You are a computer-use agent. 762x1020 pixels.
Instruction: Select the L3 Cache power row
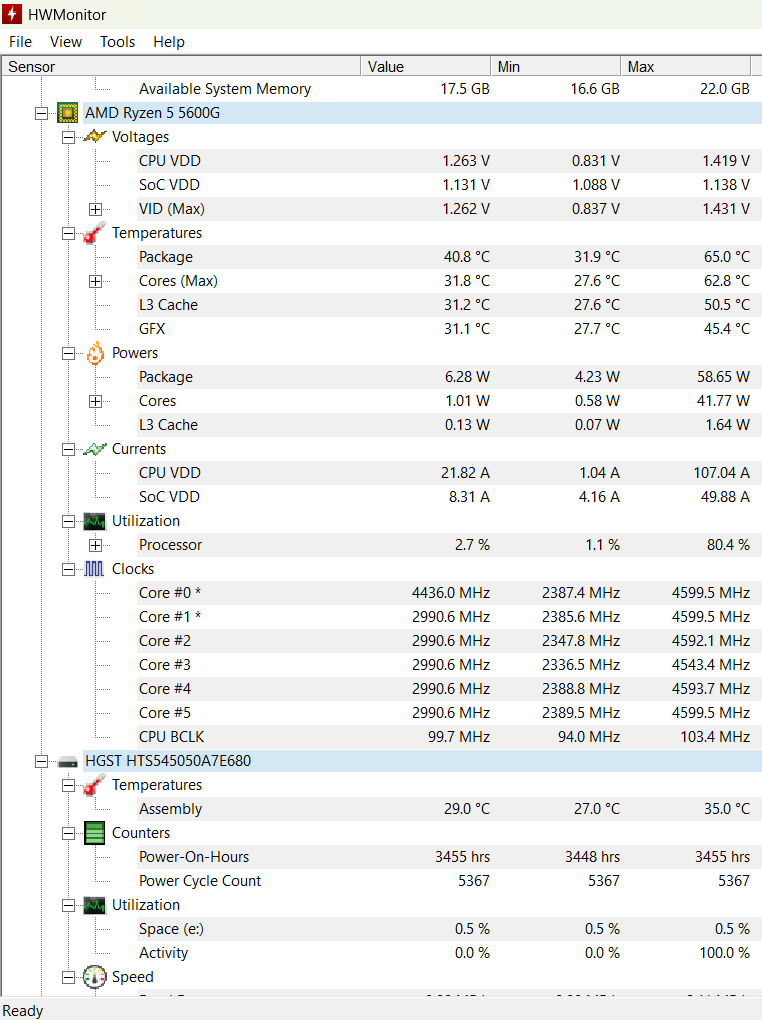coord(448,425)
